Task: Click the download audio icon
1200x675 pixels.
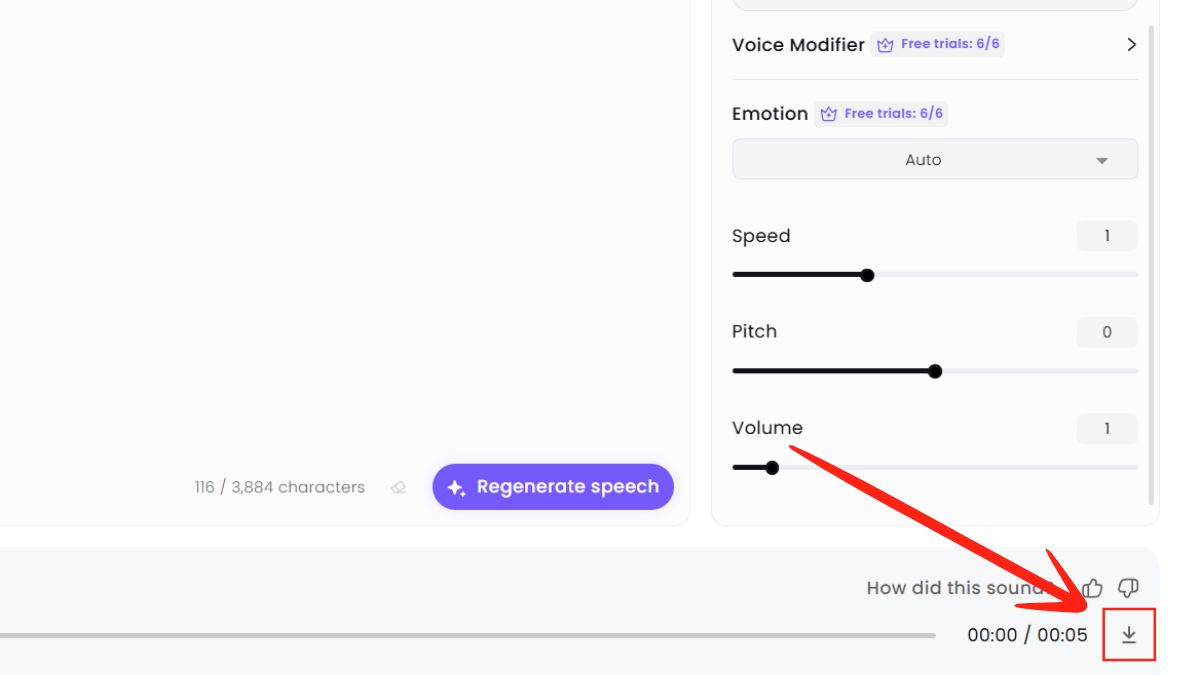Action: (x=1129, y=635)
